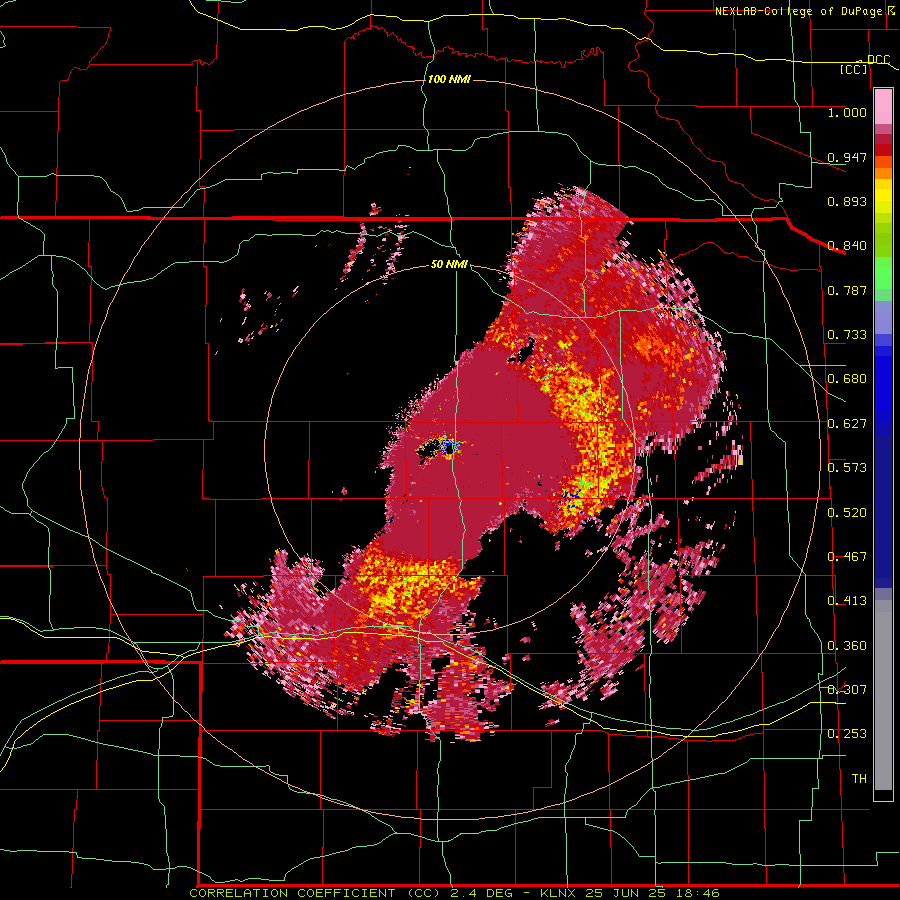Select the 0.413 legend value
The width and height of the screenshot is (900, 900).
pyautogui.click(x=847, y=601)
